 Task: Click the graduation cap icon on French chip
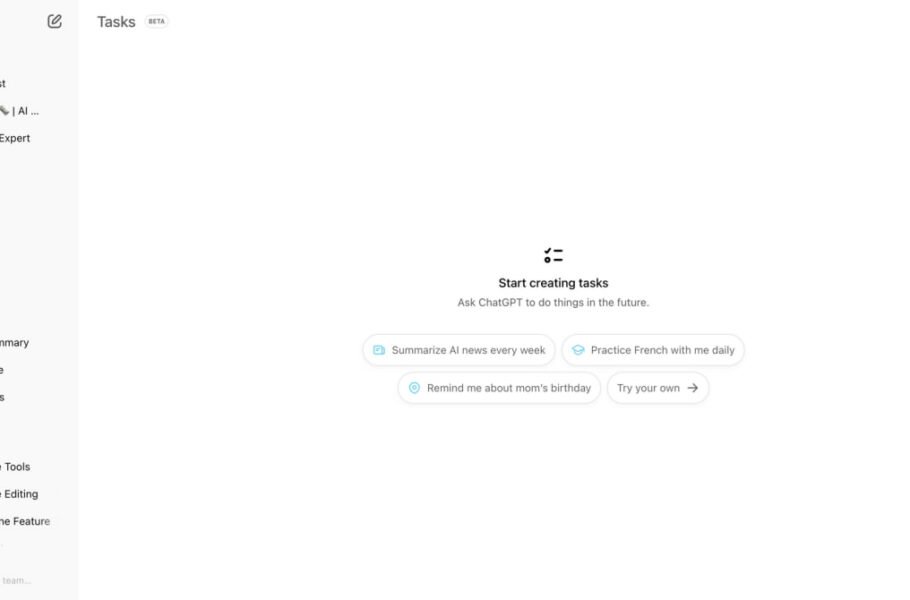(x=578, y=350)
